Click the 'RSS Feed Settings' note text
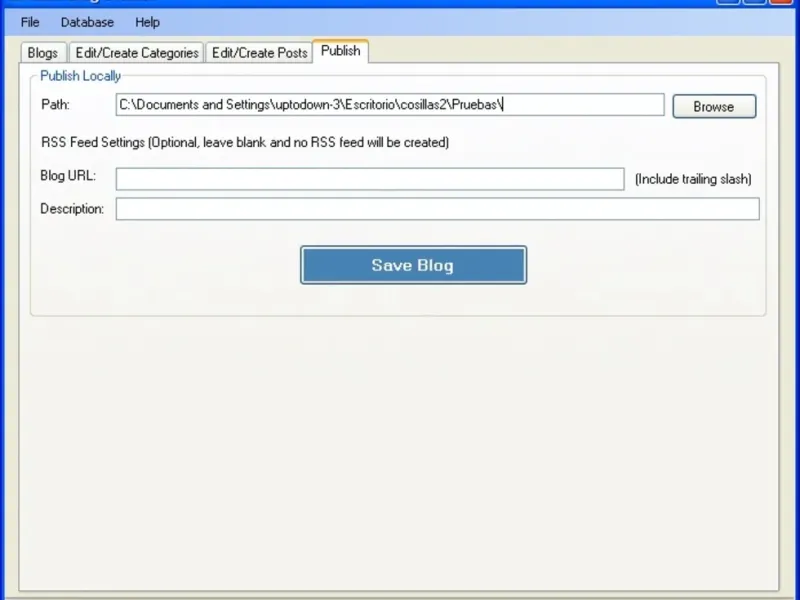 [245, 142]
